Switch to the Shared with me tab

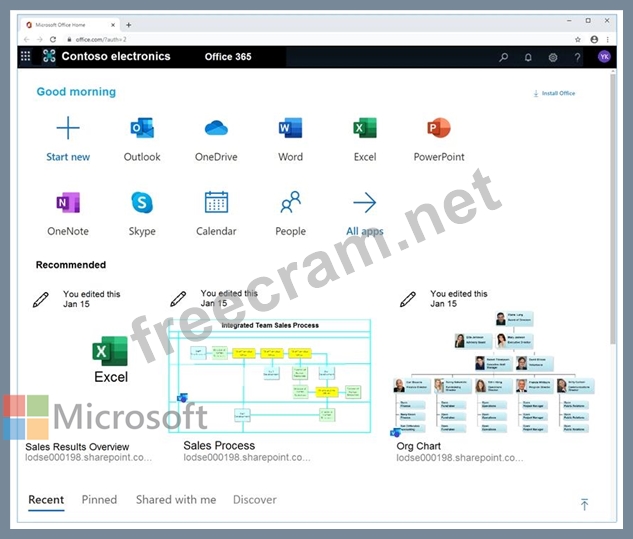coord(176,500)
